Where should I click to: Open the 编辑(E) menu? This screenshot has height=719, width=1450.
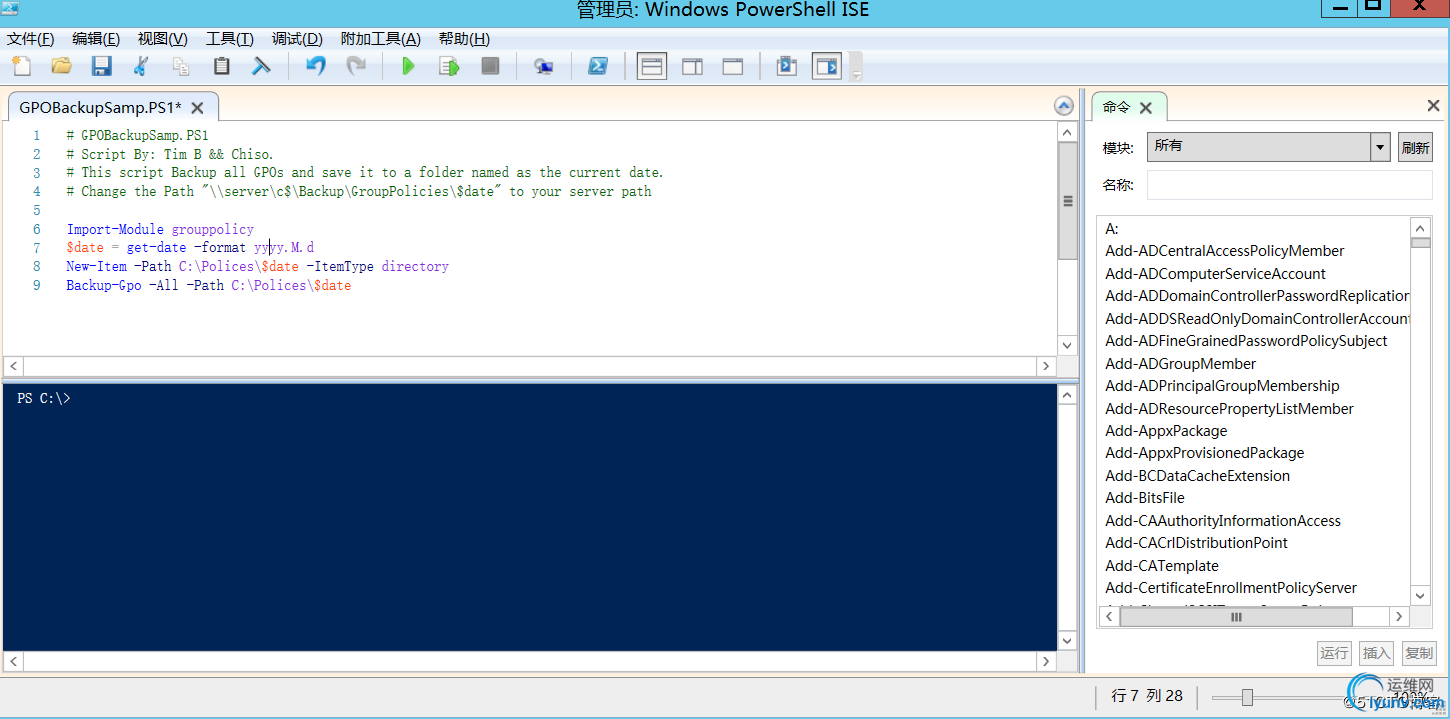(96, 38)
